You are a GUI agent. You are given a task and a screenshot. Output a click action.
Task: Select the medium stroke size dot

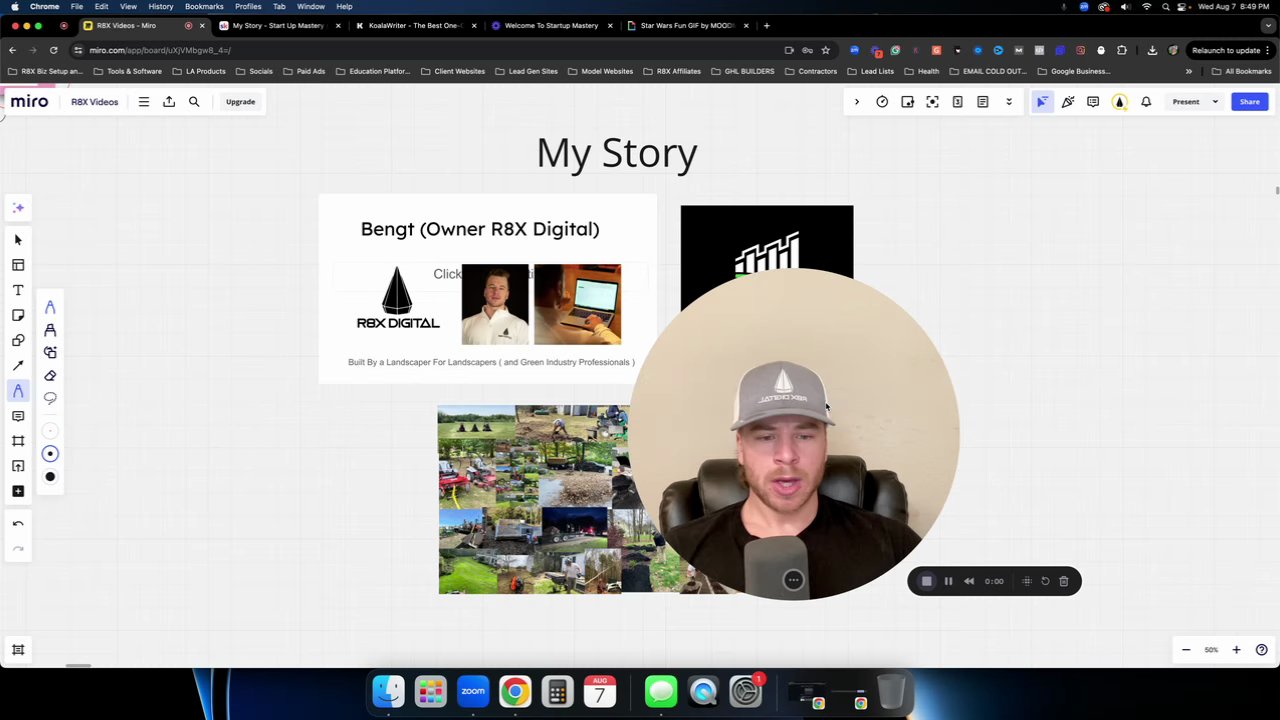click(50, 453)
